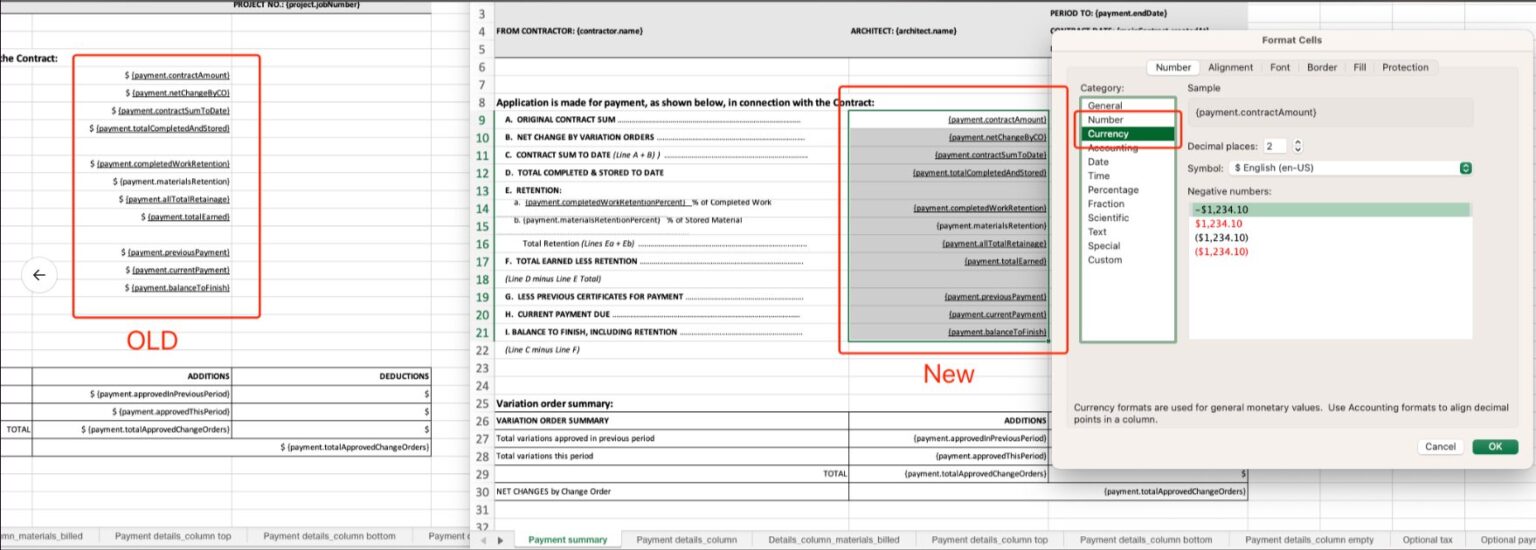
Task: Click the {payment.balanceToFinish} cell in row 21
Action: (948, 332)
